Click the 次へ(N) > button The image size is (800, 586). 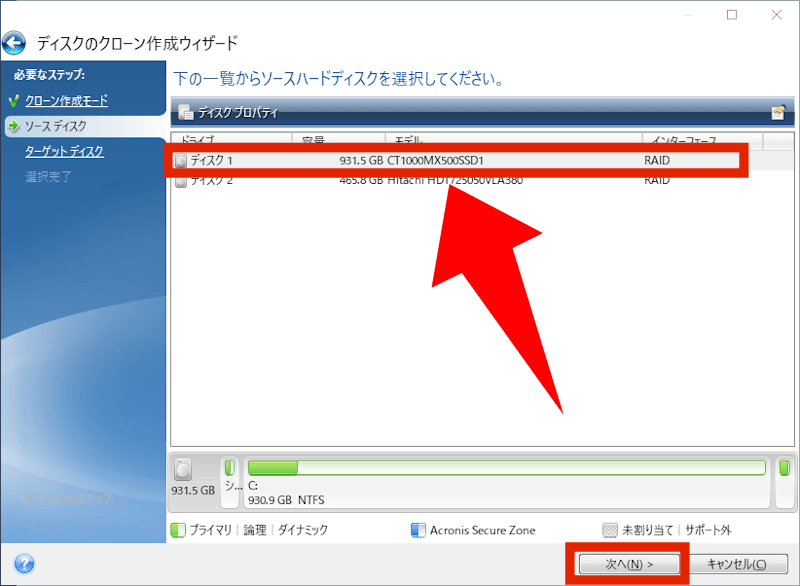pyautogui.click(x=629, y=564)
